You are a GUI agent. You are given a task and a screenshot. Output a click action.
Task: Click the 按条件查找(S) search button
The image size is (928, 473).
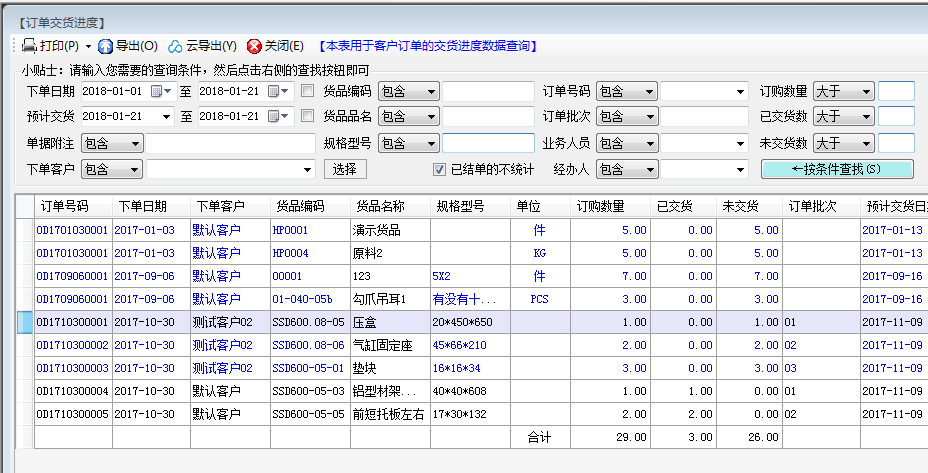point(837,169)
